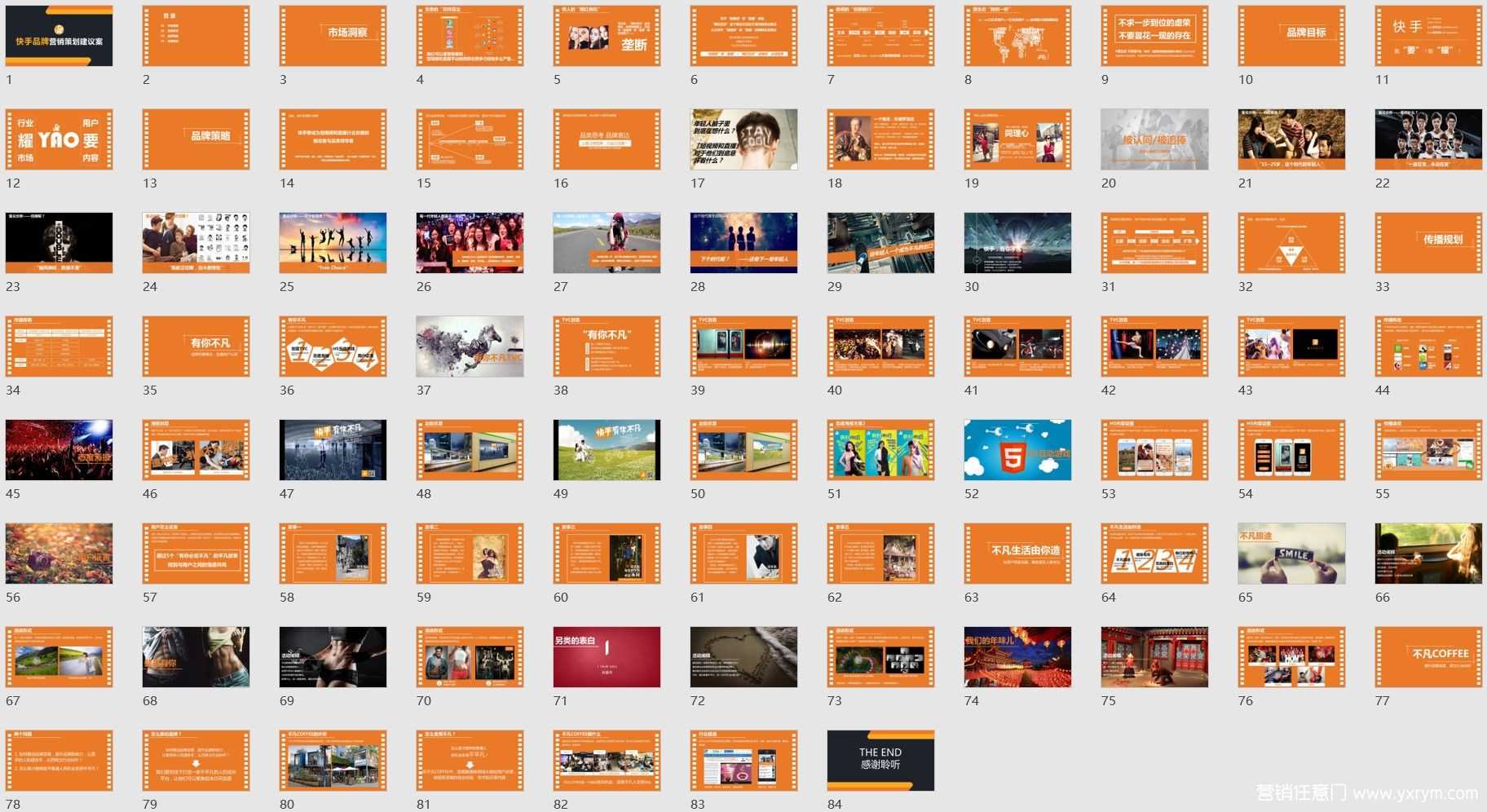
Task: Select slide 1 title thumbnail
Action: (x=59, y=36)
